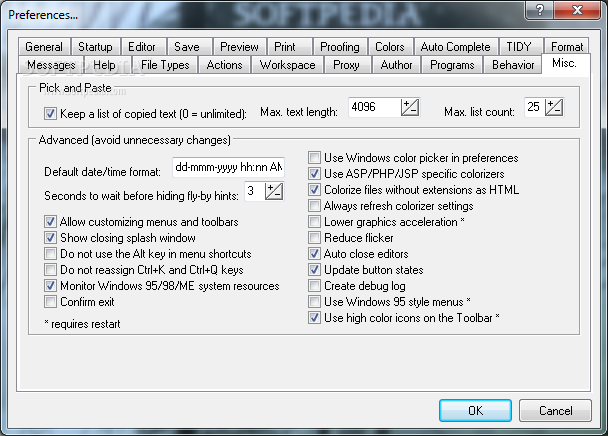Open the Workspace tab
Viewport: 608px width, 436px height.
(287, 66)
